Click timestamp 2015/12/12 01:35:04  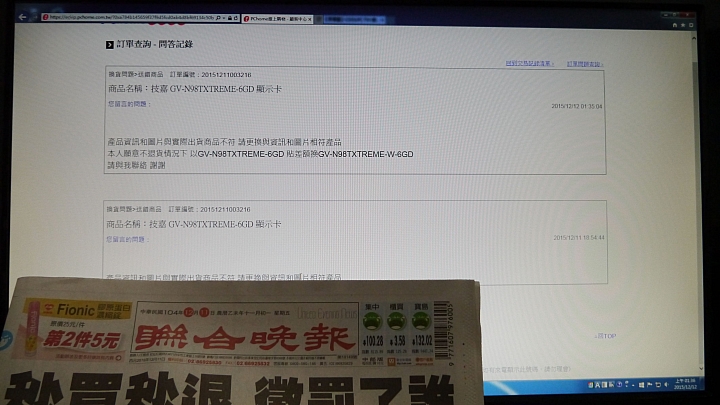pos(577,106)
